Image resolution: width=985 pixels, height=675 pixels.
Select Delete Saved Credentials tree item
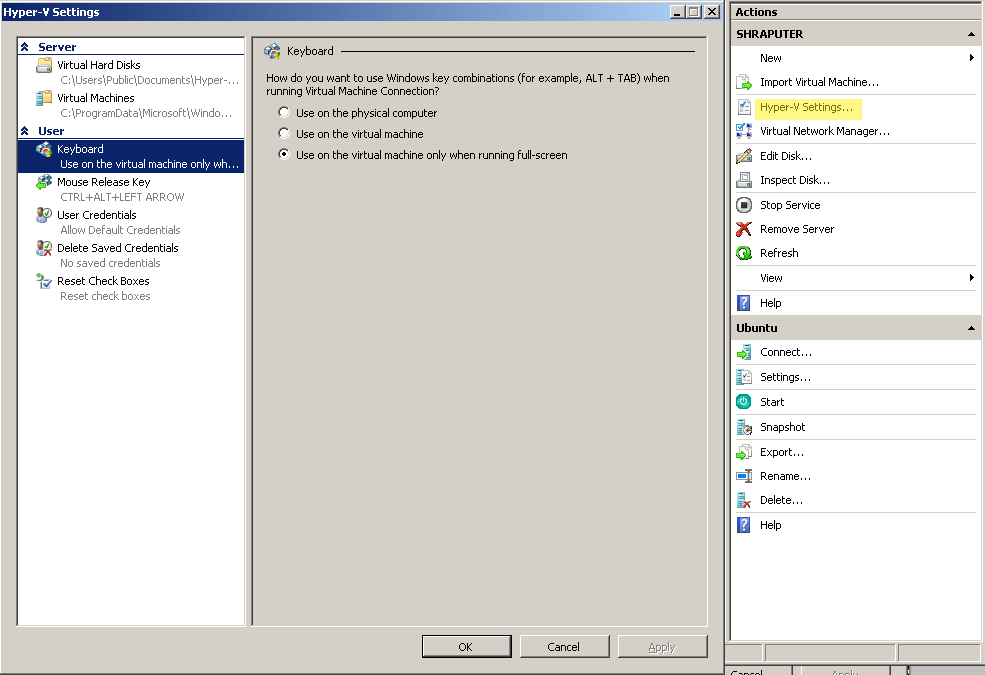[131, 256]
